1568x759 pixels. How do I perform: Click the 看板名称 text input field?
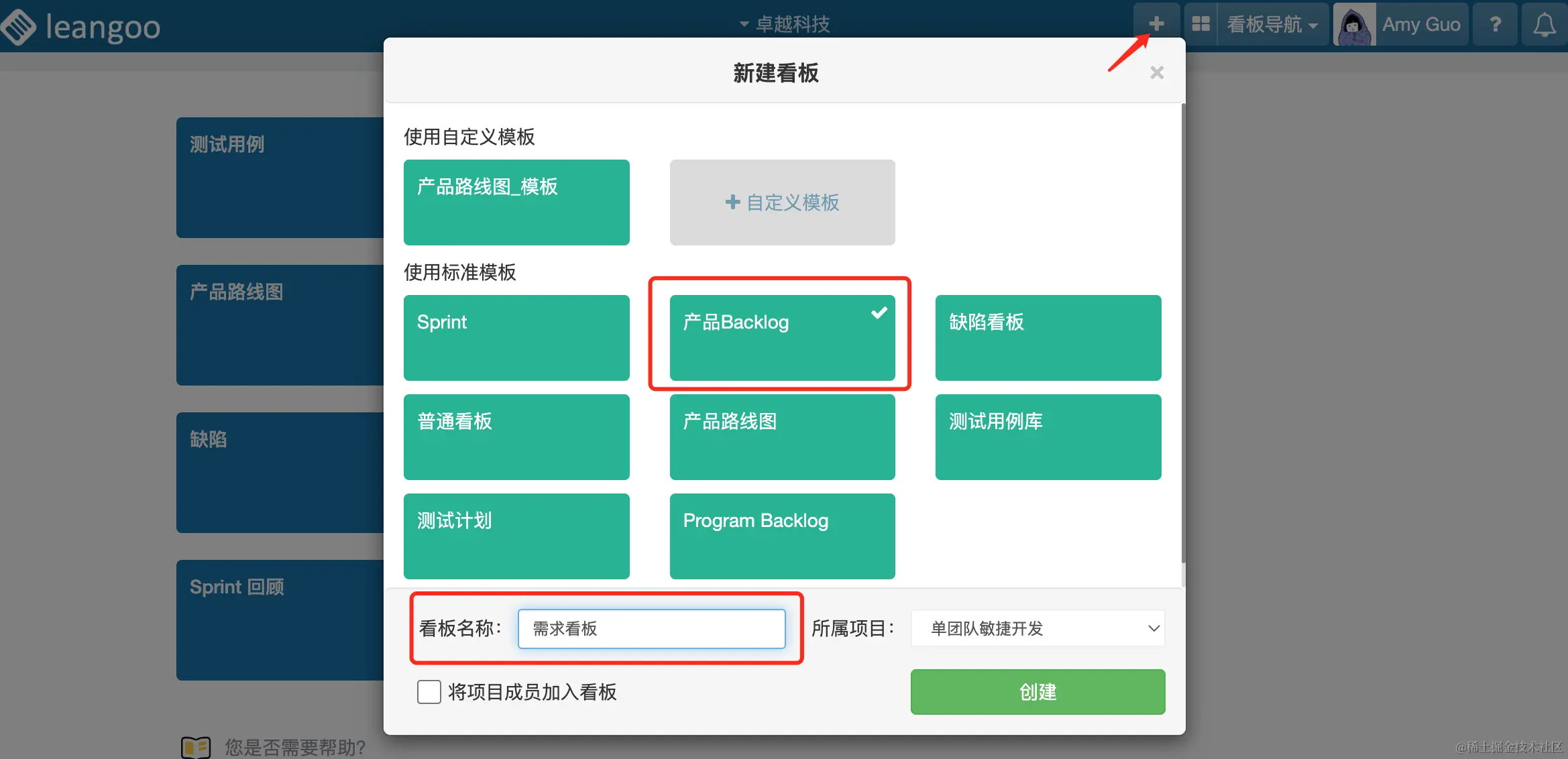651,628
